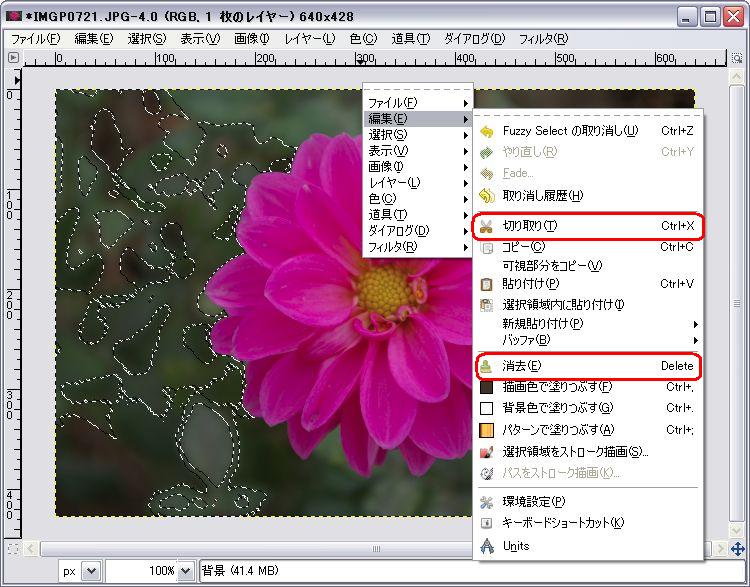Click the pink dahlia's yellow center in canvas
This screenshot has width=750, height=587.
point(384,290)
